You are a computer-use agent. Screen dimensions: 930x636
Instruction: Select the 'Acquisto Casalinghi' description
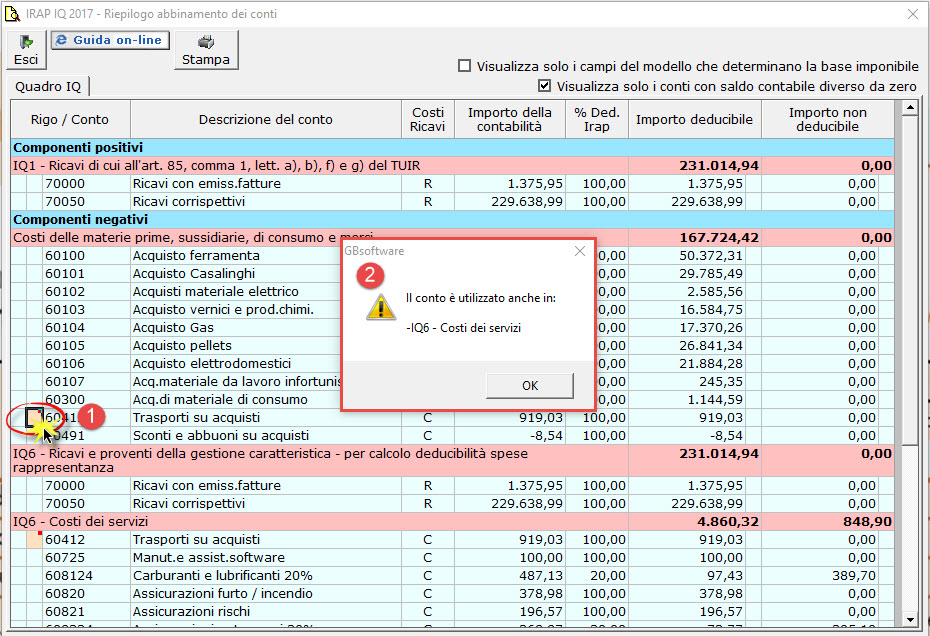click(194, 274)
